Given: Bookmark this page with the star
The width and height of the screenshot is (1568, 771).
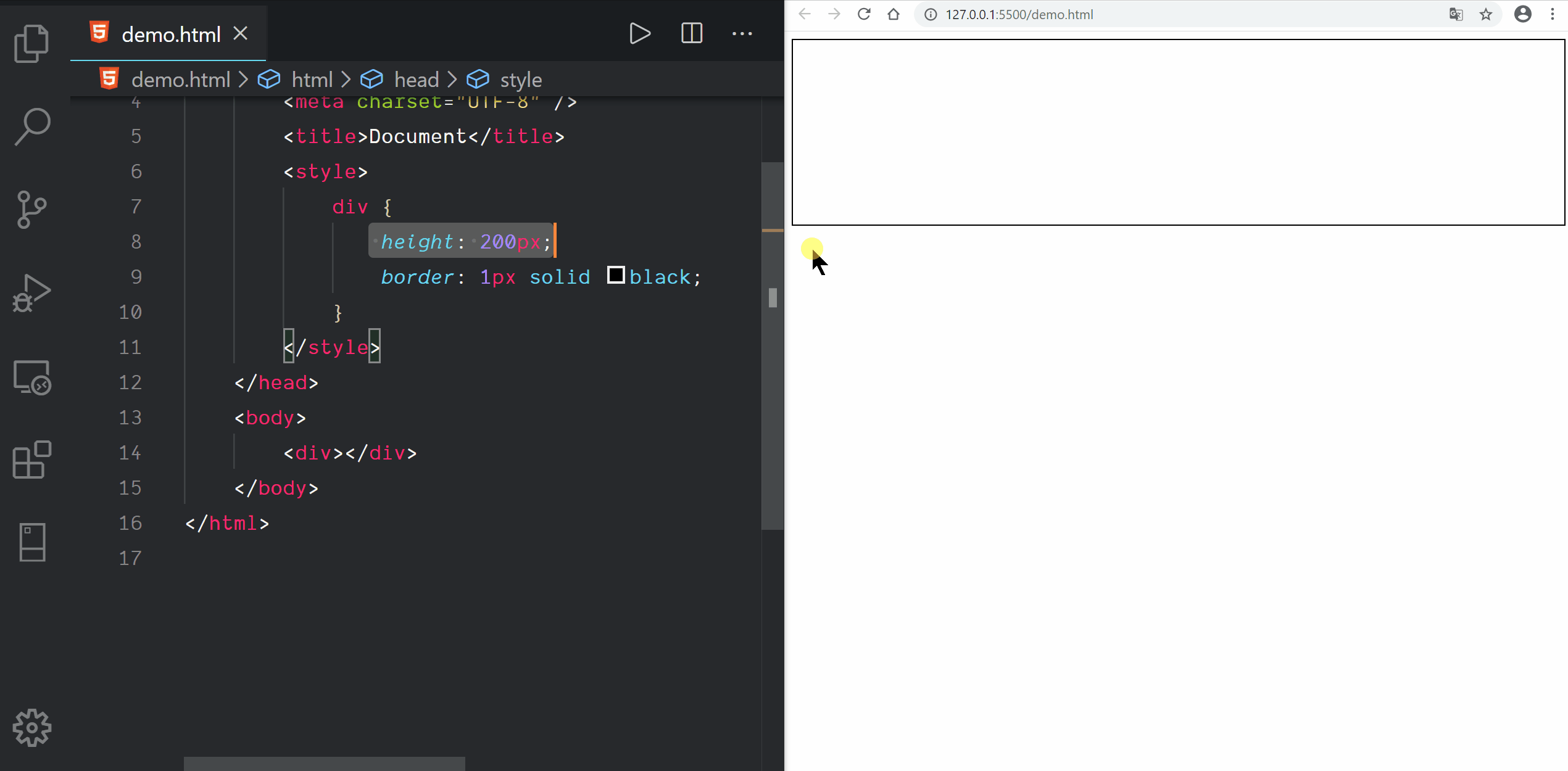Looking at the screenshot, I should pyautogui.click(x=1486, y=14).
